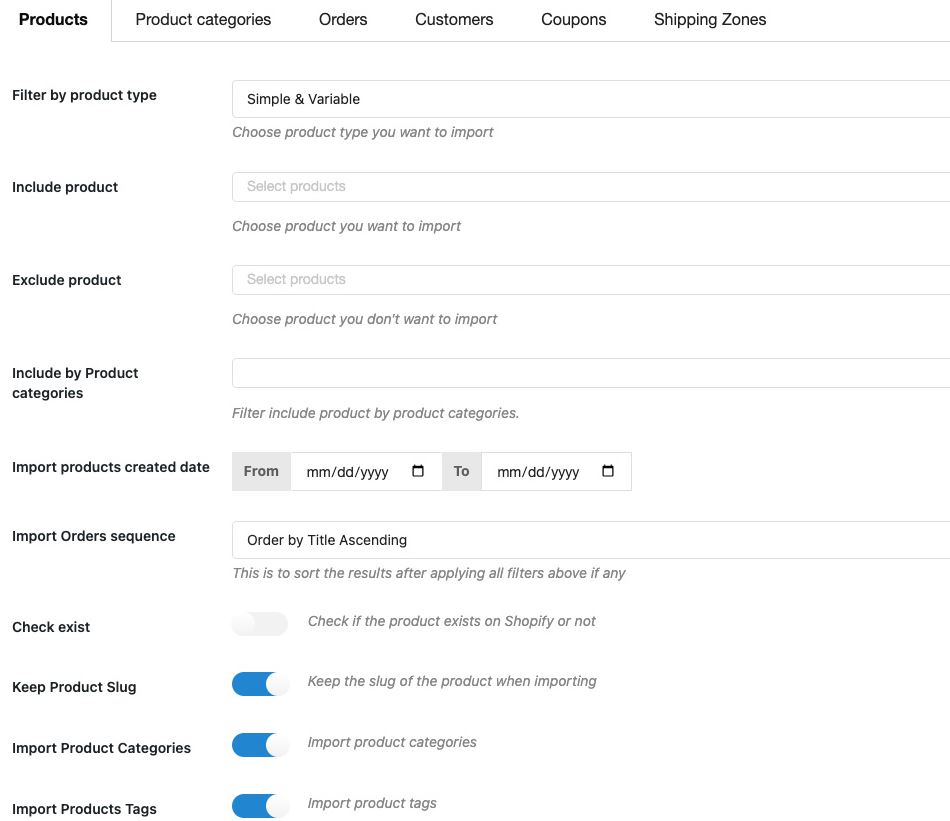950x821 pixels.
Task: Enable the Check exist toggle
Action: tap(260, 623)
